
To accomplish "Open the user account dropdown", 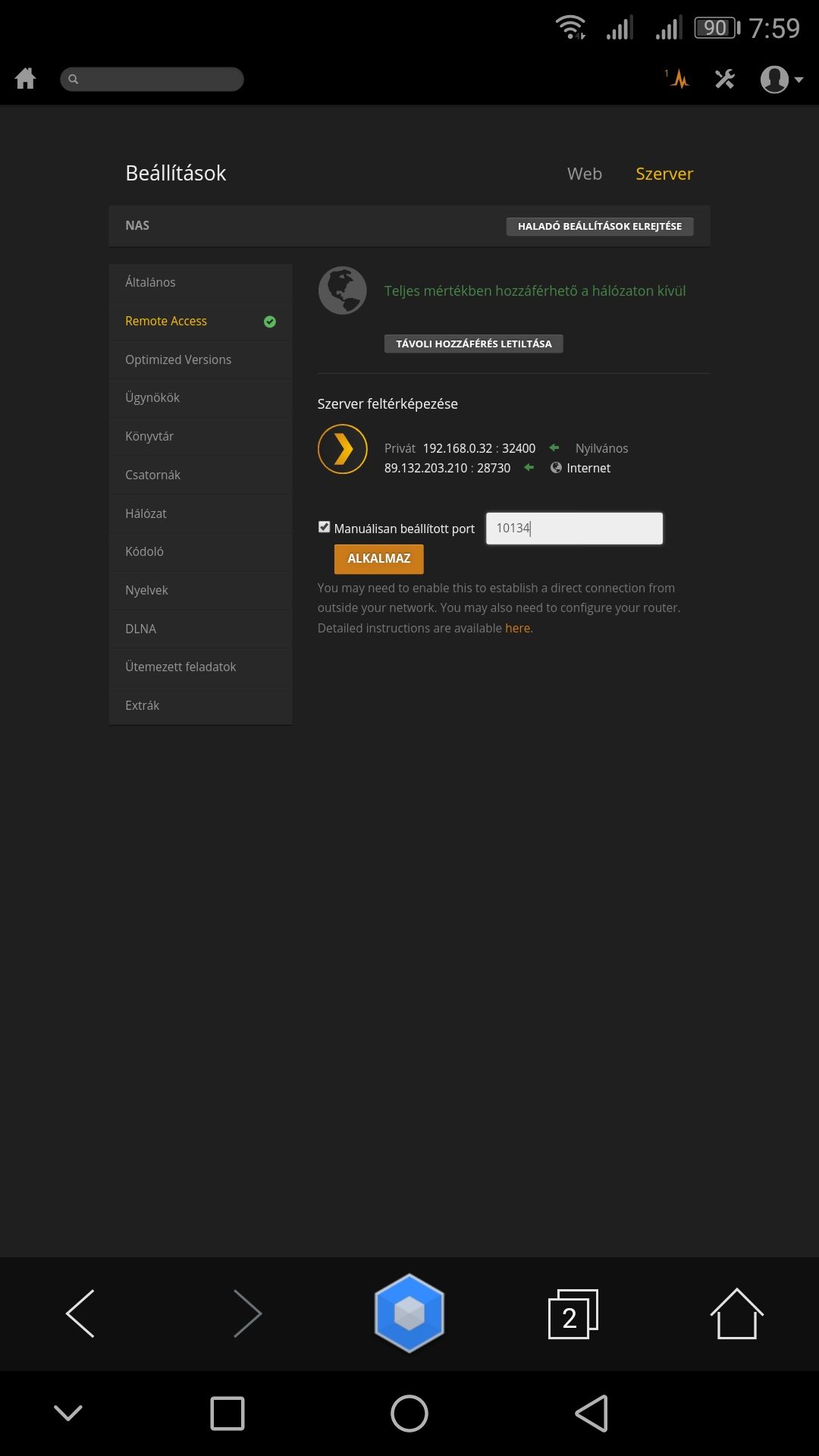I will 782,79.
